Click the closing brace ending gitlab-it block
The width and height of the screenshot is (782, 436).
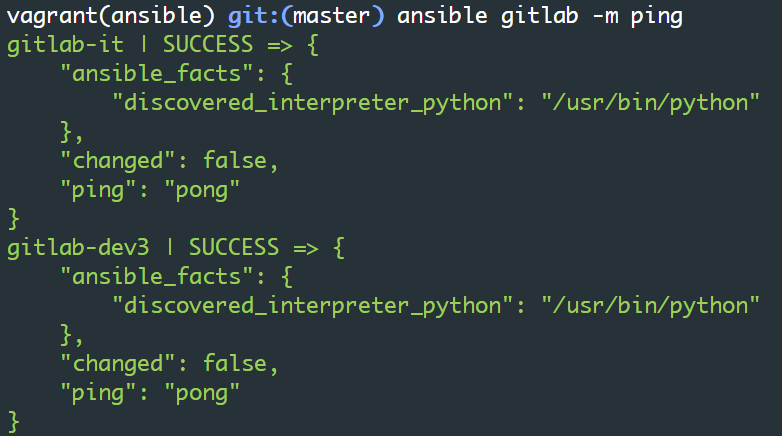tap(14, 217)
